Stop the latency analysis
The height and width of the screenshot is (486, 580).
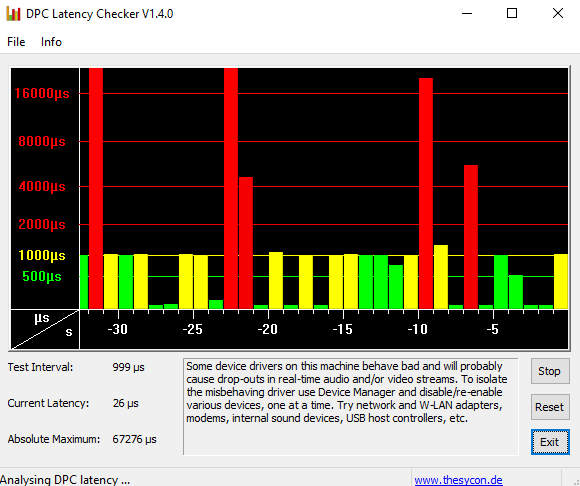[x=550, y=371]
